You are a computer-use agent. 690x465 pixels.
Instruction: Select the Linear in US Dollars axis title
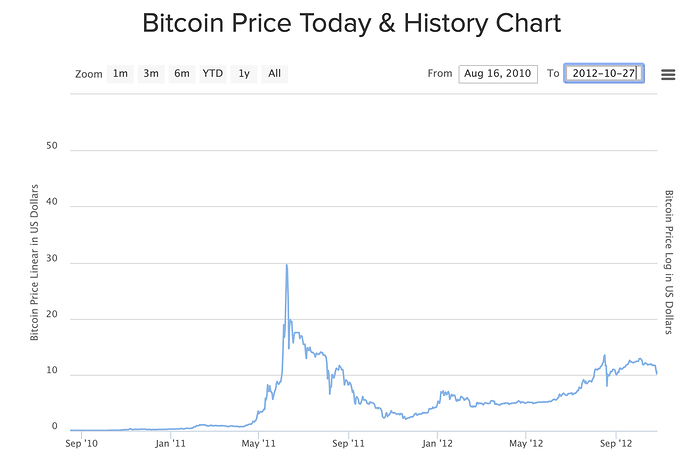click(35, 263)
